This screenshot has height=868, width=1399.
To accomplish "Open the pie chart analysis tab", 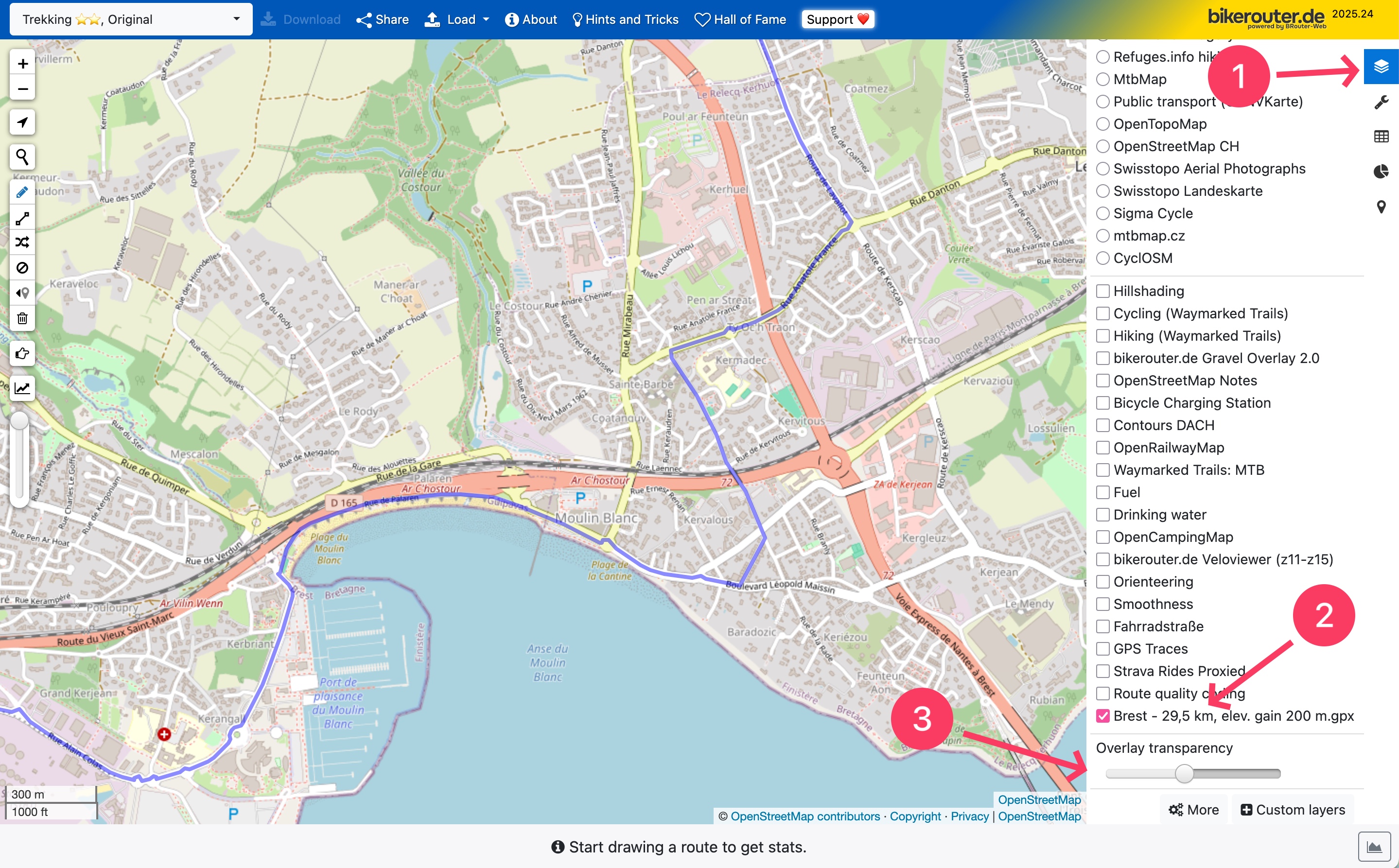I will tap(1381, 171).
